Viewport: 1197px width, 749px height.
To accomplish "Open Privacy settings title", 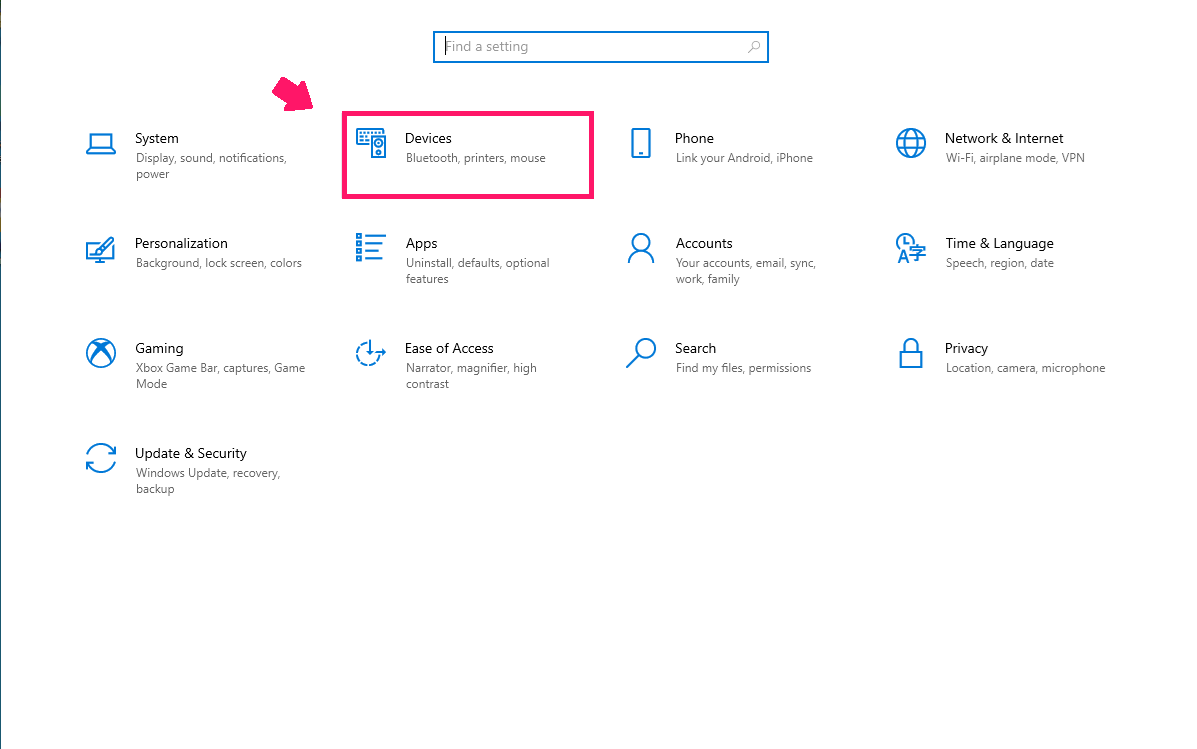I will (x=966, y=349).
